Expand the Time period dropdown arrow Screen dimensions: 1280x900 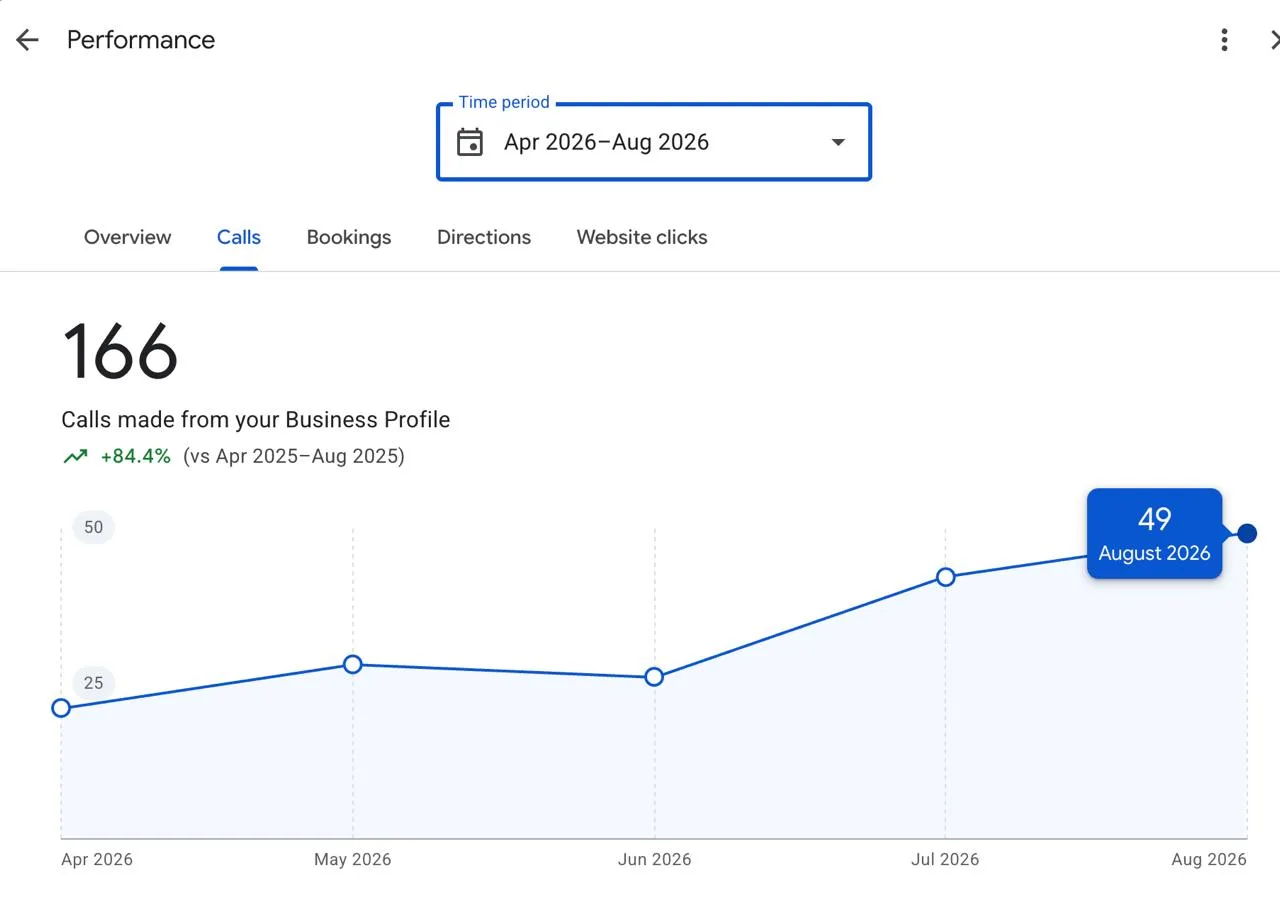(838, 142)
